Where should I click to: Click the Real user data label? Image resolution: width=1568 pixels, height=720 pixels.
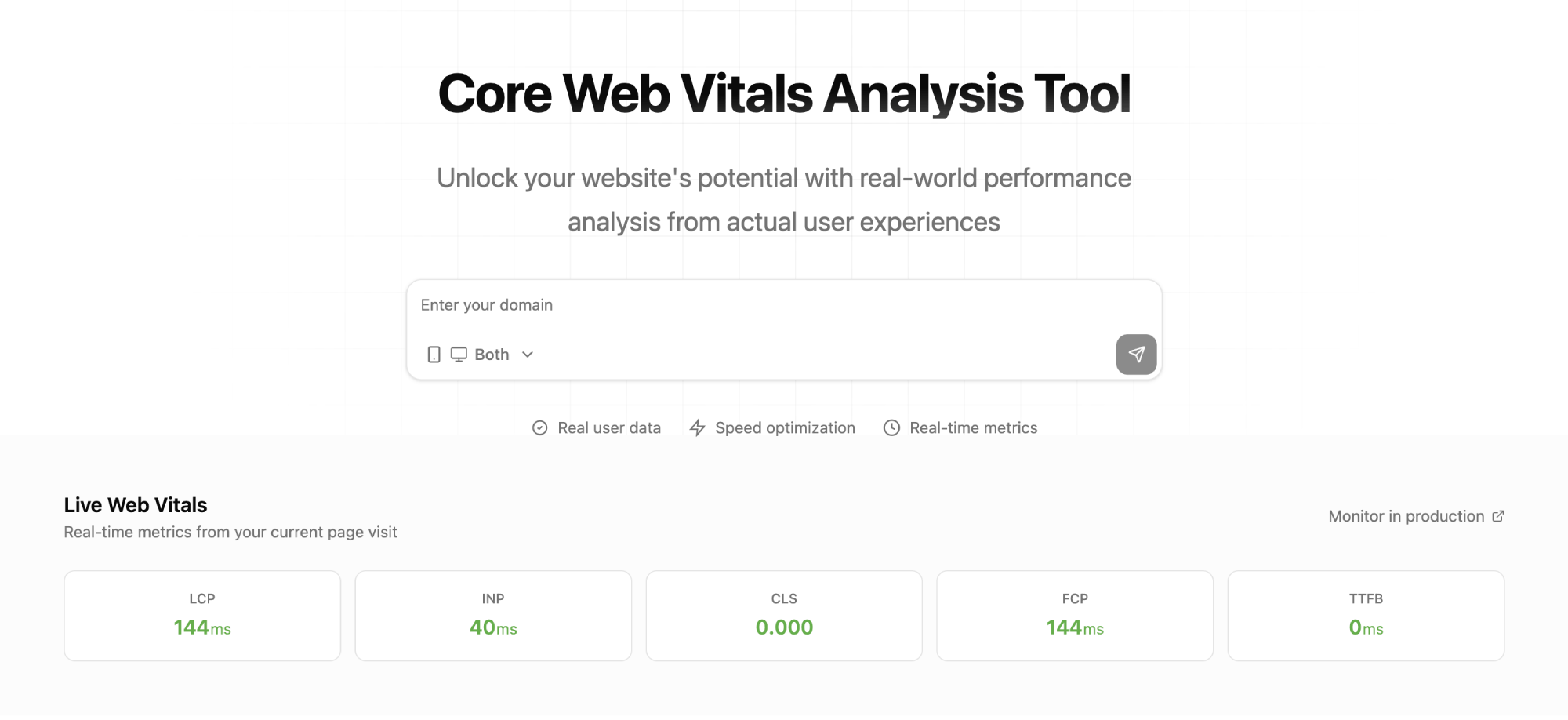click(609, 428)
